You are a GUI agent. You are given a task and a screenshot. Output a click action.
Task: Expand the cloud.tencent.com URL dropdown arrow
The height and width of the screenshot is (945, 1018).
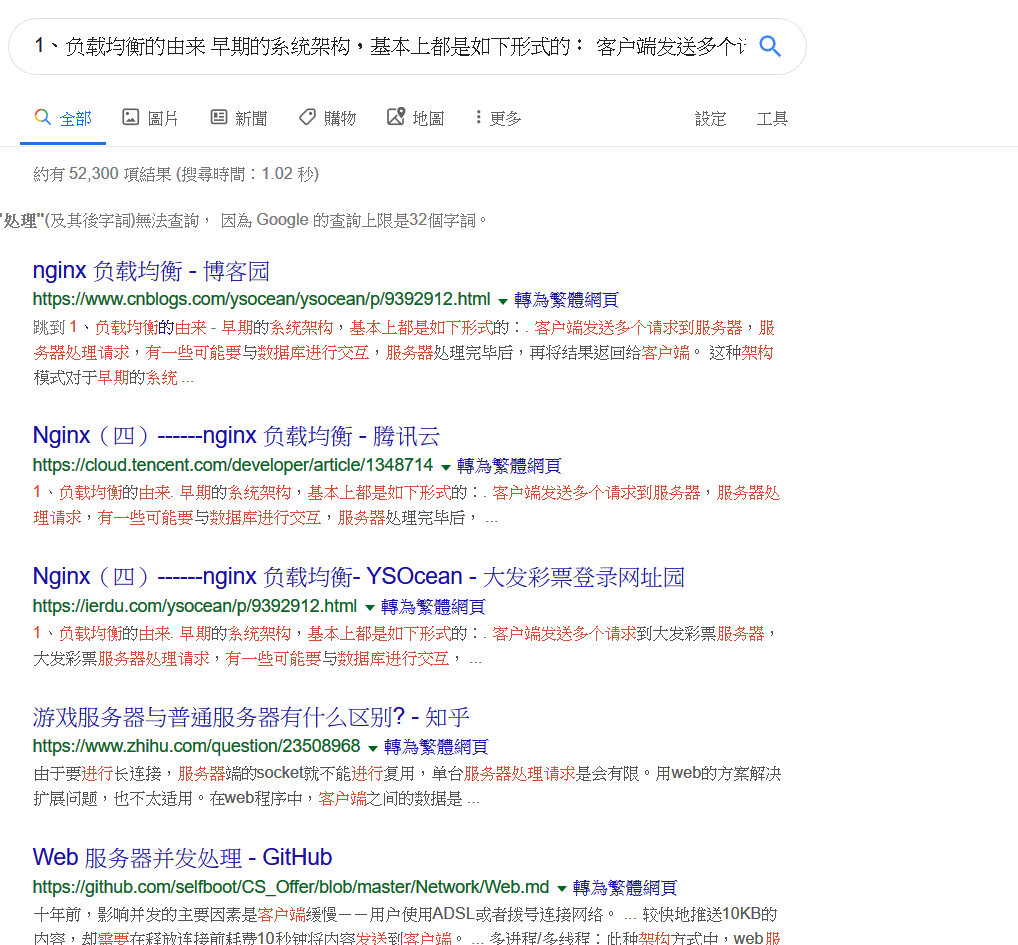click(445, 467)
